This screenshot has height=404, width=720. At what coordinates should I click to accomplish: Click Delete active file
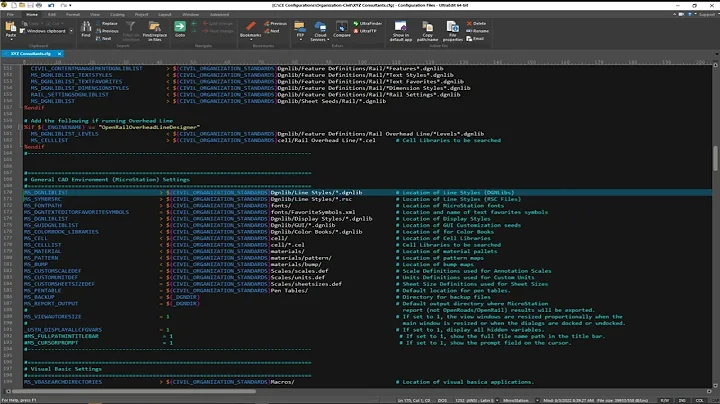(x=476, y=23)
